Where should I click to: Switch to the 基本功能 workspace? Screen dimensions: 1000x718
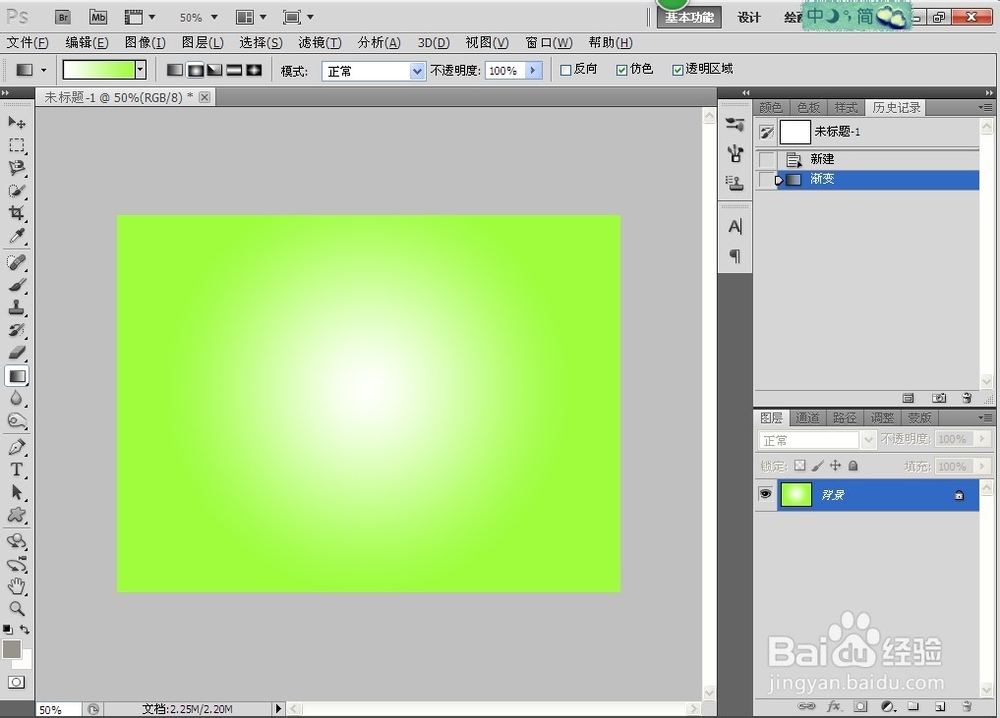click(x=689, y=17)
